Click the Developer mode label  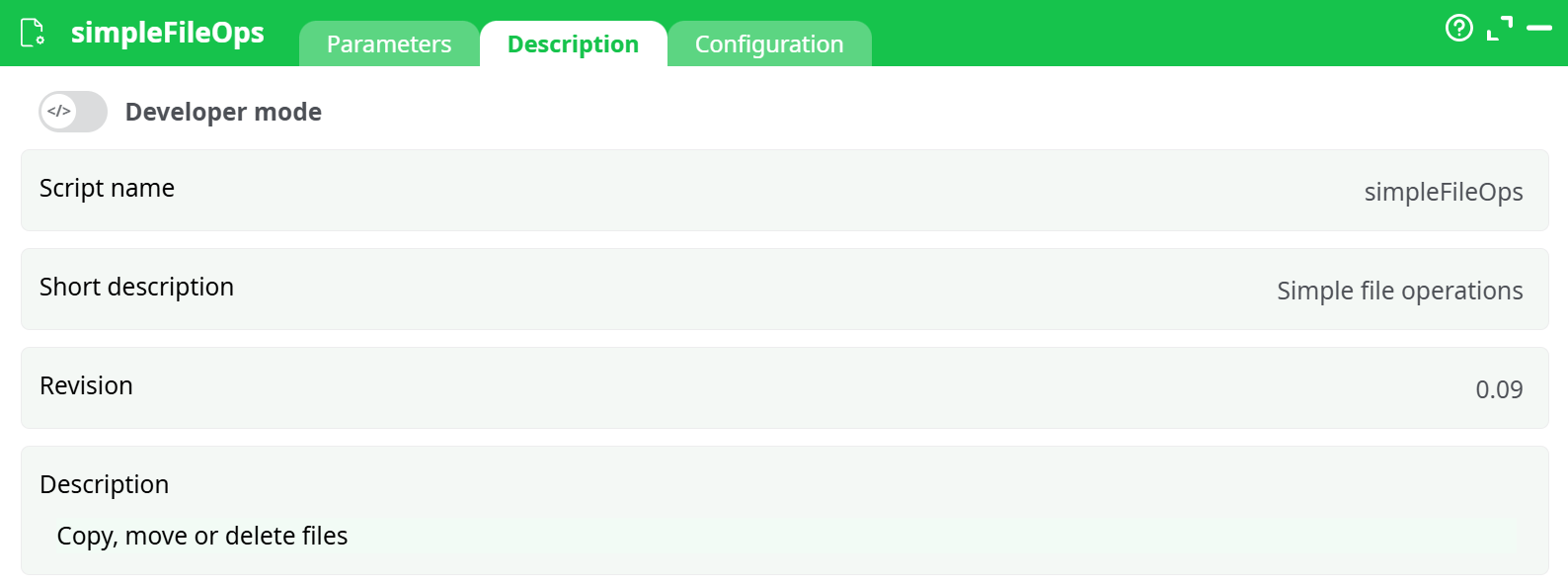coord(223,112)
